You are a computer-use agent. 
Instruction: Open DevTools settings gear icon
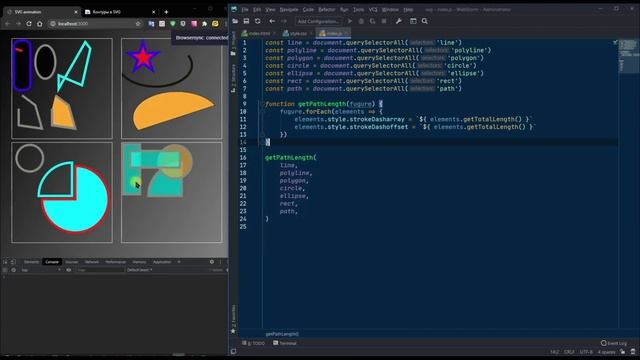point(212,262)
